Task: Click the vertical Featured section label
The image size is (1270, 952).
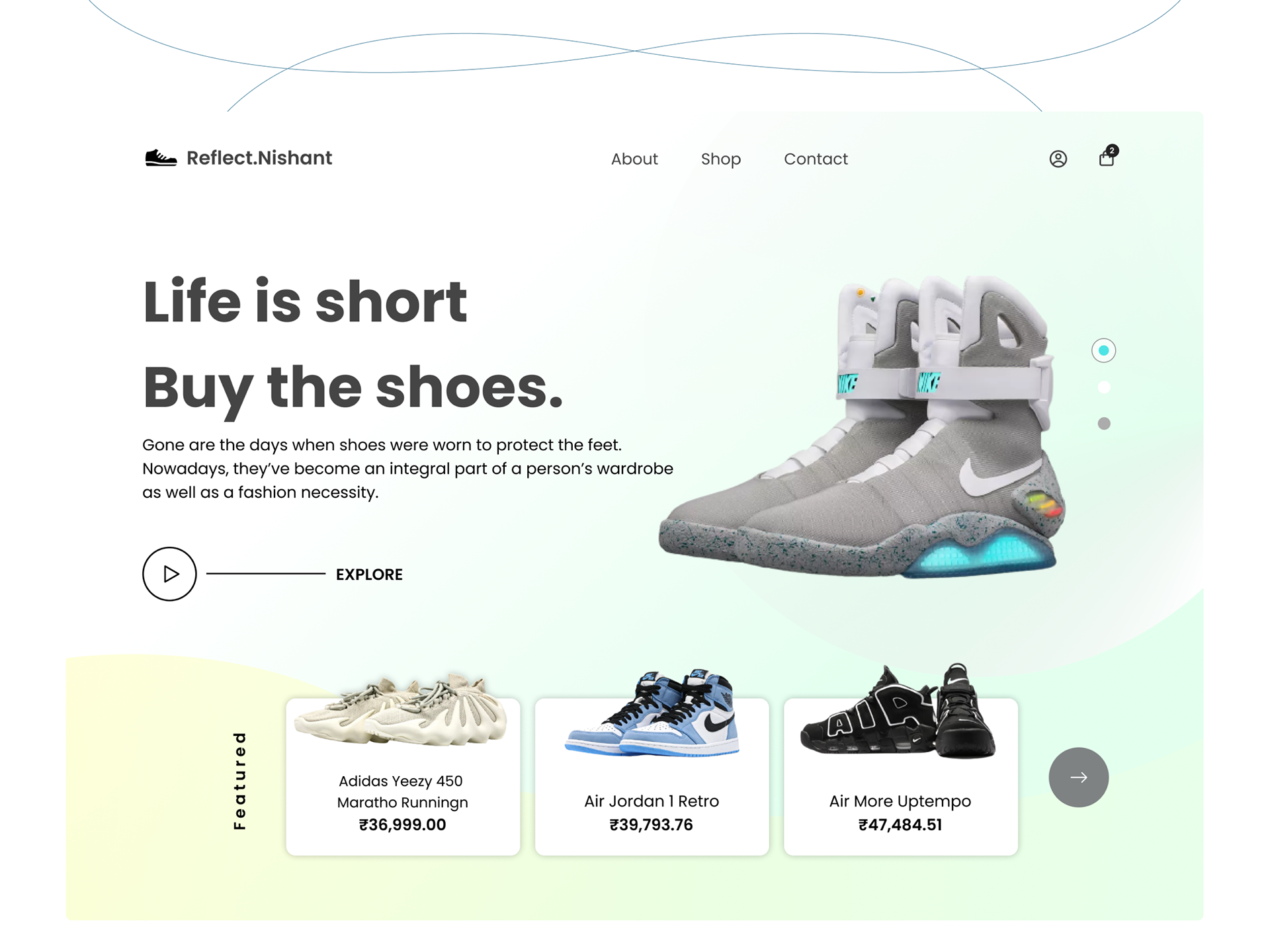Action: click(x=239, y=780)
